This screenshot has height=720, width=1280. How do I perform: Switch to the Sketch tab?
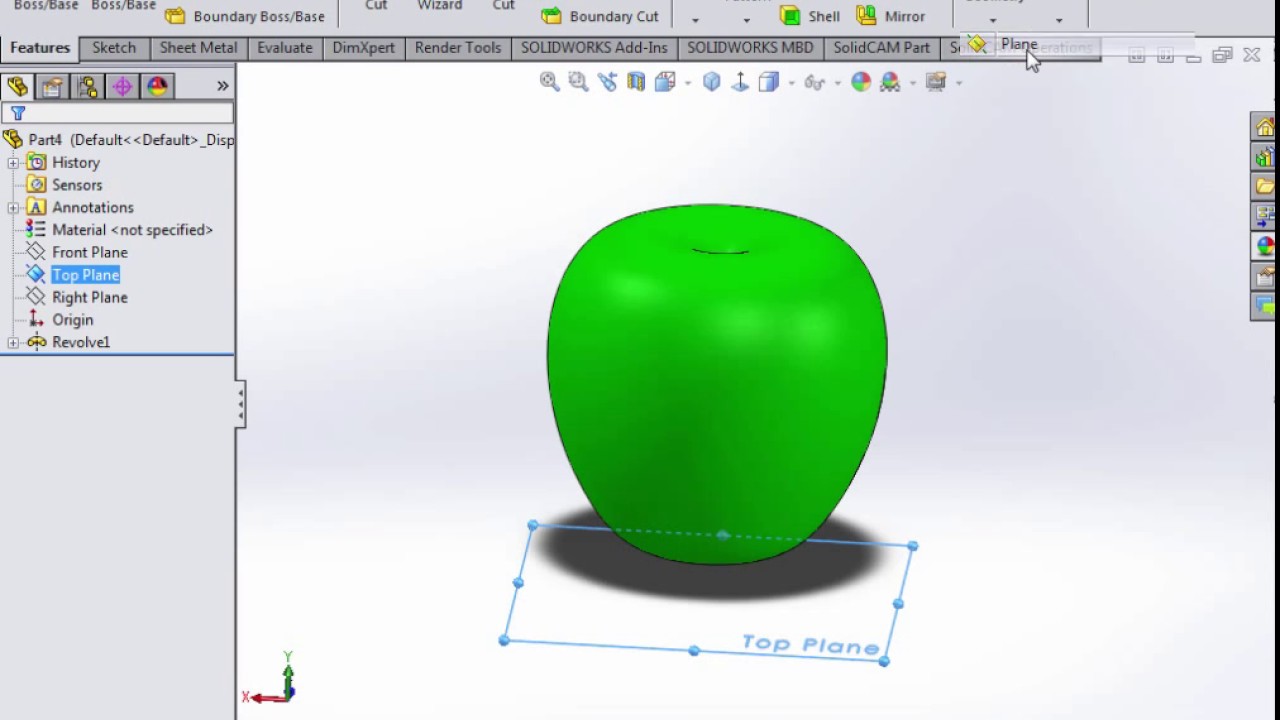point(114,47)
